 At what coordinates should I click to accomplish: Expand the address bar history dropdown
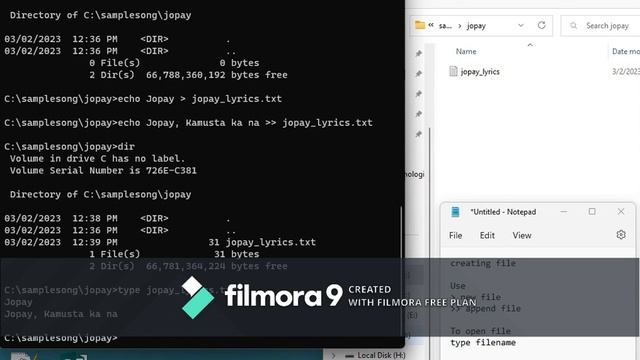[x=521, y=25]
